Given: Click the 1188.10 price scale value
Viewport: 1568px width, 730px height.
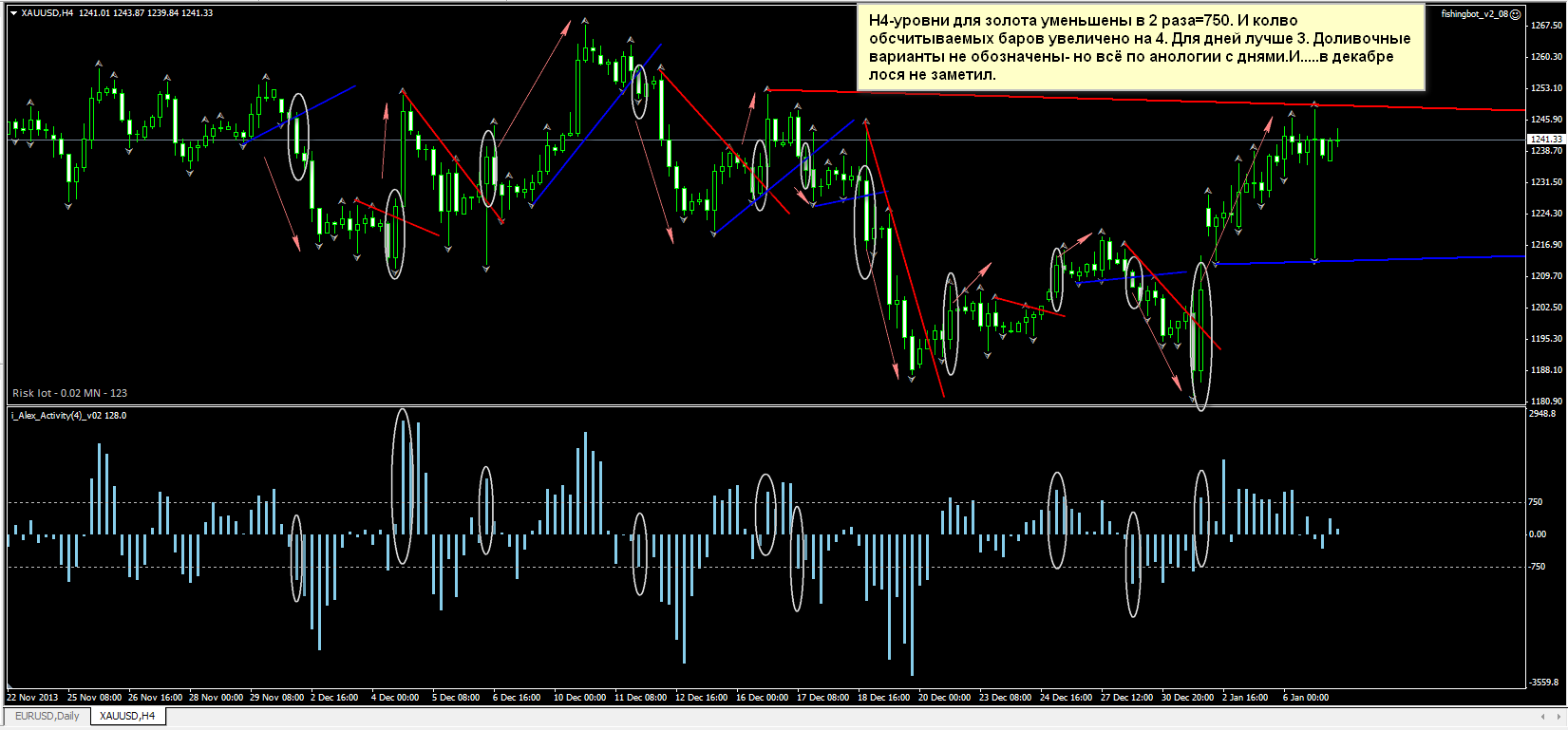Looking at the screenshot, I should click(1546, 370).
